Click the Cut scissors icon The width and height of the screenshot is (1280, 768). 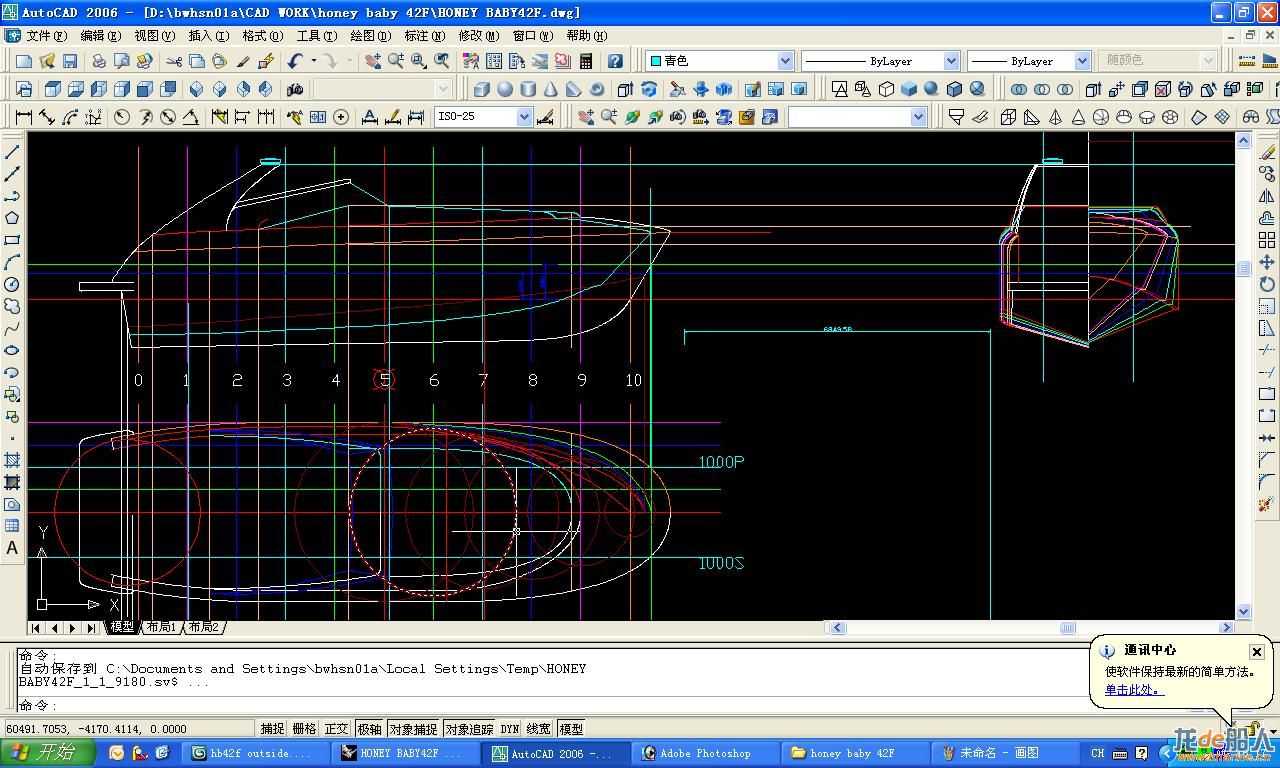174,61
